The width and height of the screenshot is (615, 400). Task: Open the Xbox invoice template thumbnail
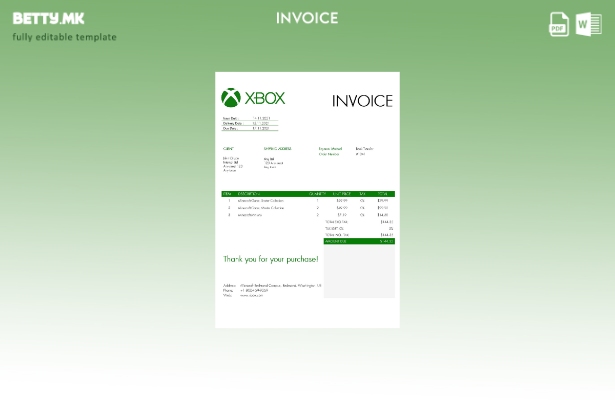point(307,200)
